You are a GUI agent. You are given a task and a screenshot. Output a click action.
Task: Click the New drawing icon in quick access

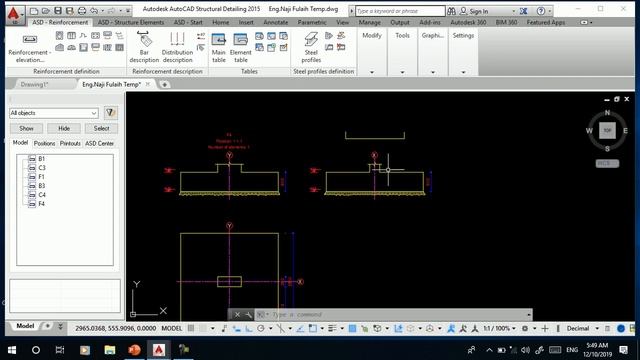point(34,11)
